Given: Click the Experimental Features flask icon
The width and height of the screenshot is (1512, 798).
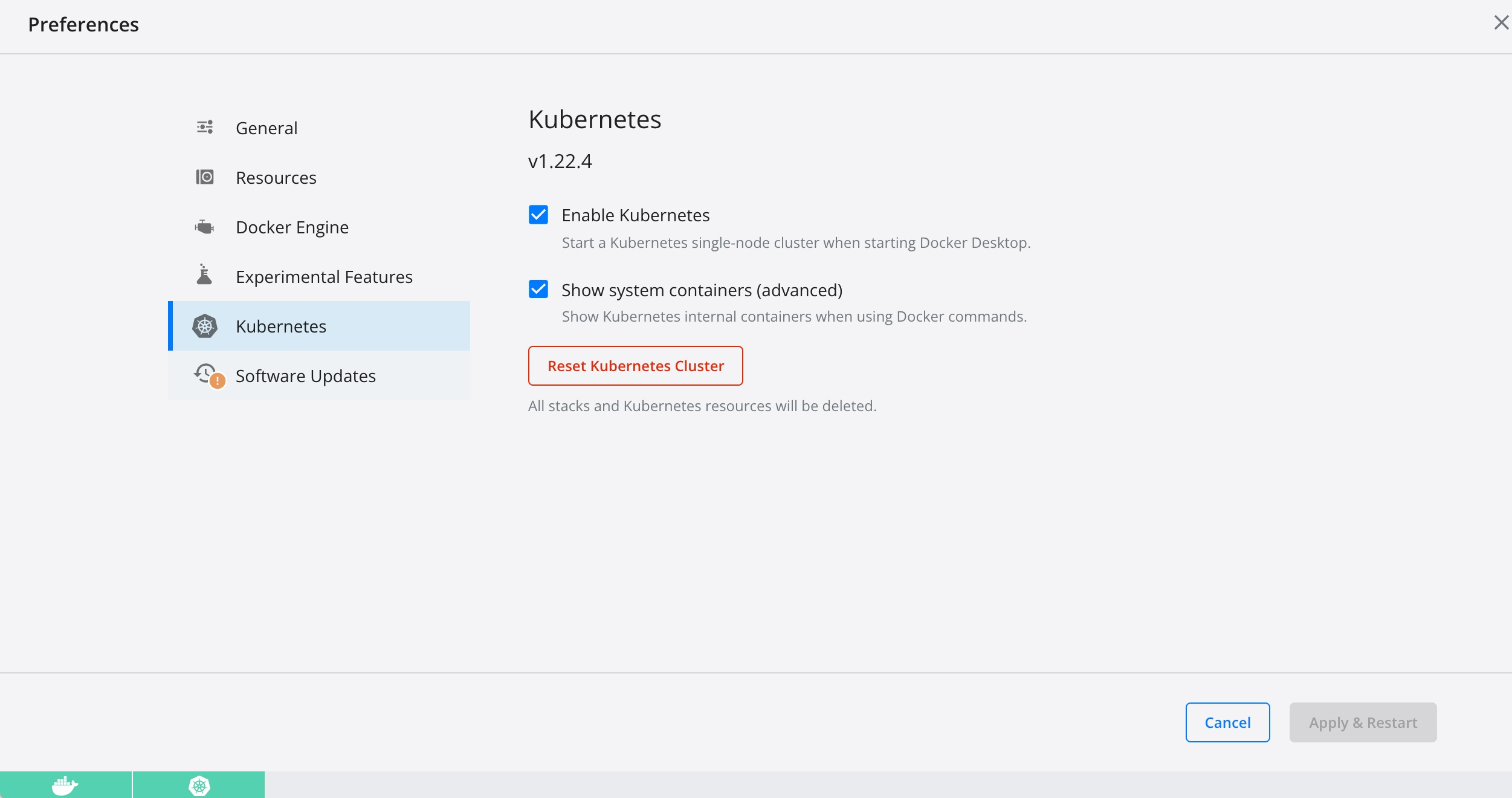Looking at the screenshot, I should tap(204, 275).
